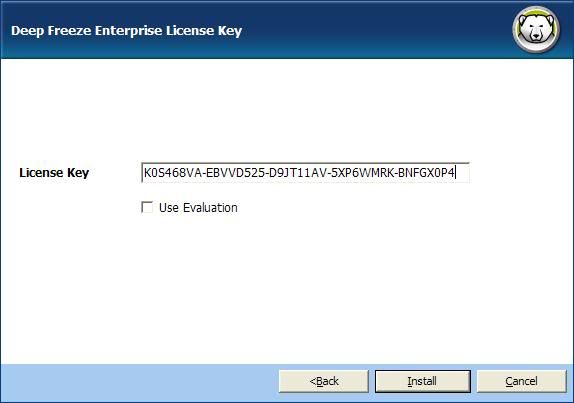The width and height of the screenshot is (574, 403).
Task: Place cursor in the EBVVD525 key segment
Action: coord(235,172)
